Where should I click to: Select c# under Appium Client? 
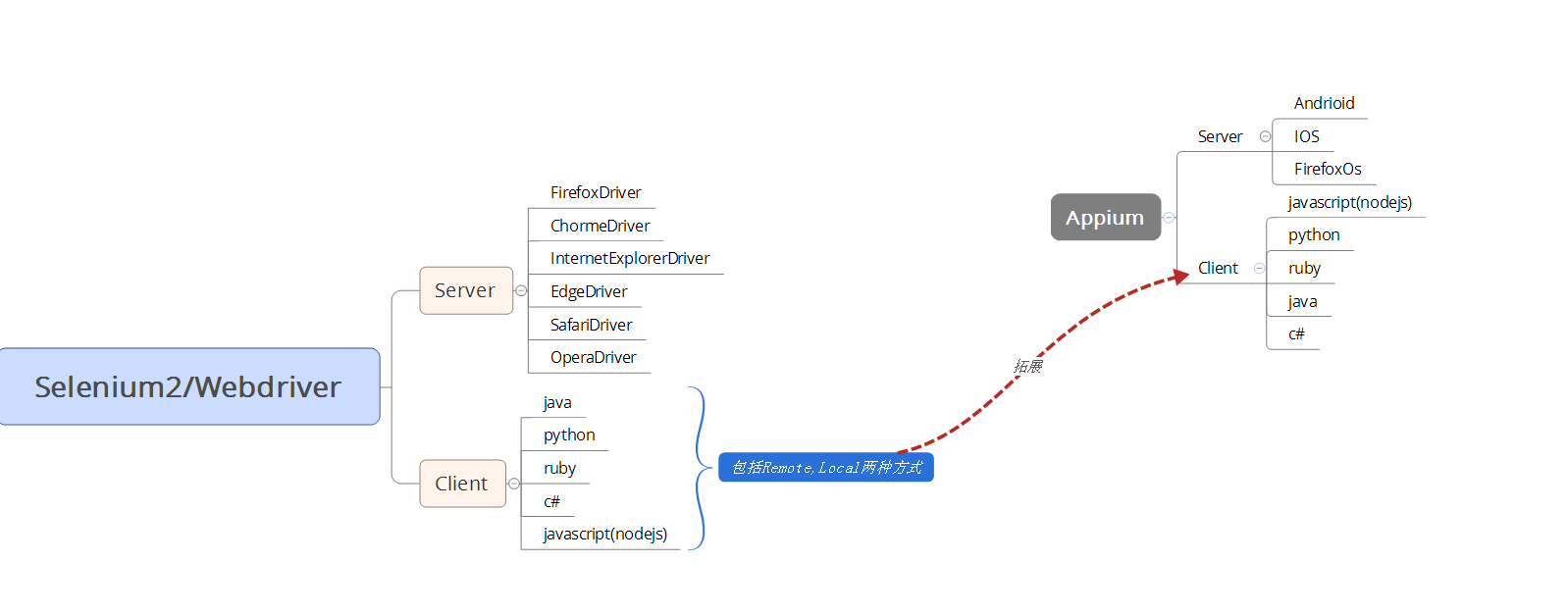pyautogui.click(x=1296, y=333)
